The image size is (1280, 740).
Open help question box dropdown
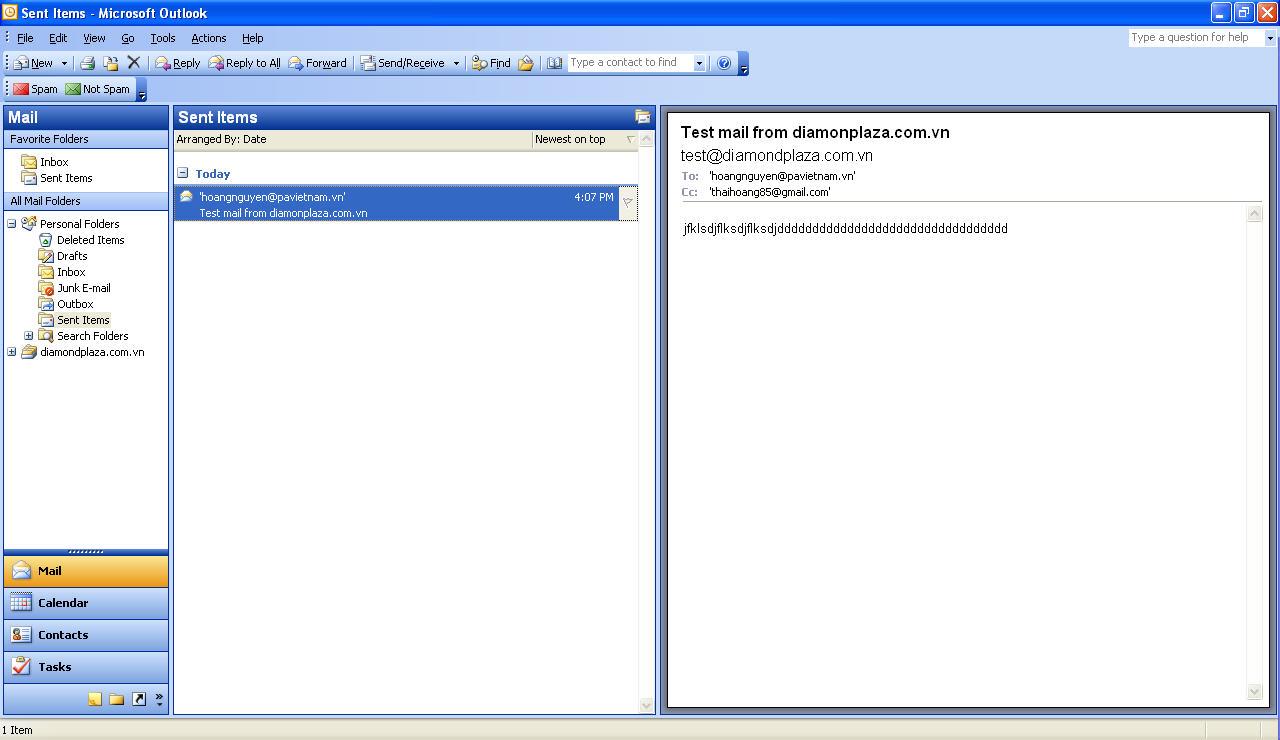click(1270, 38)
